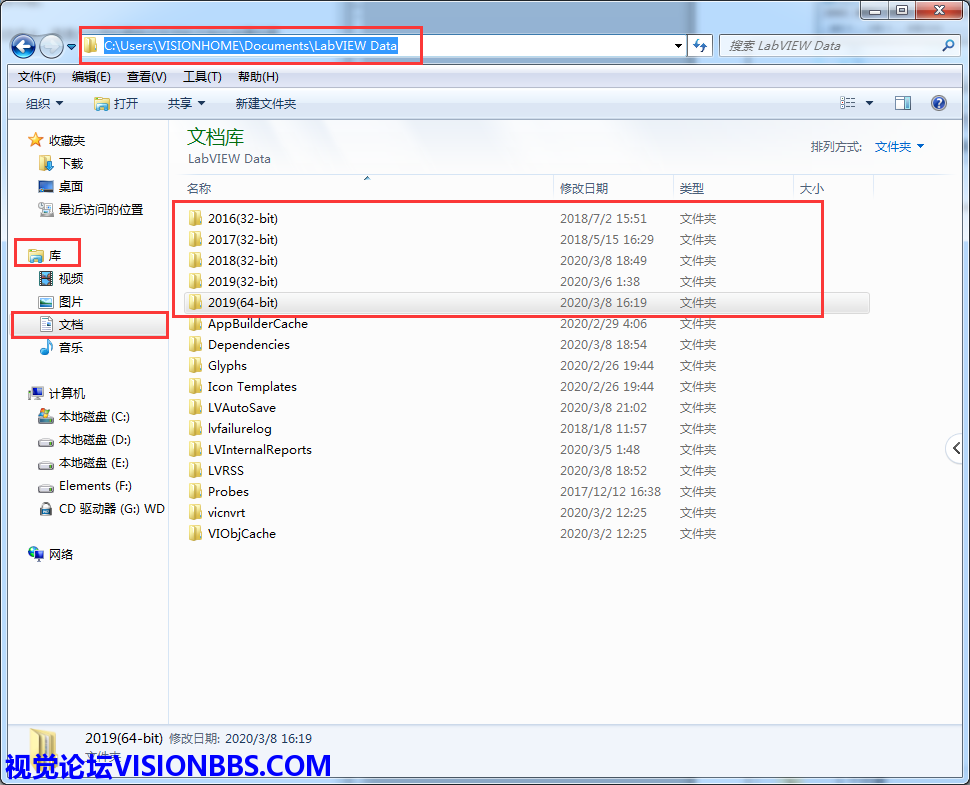
Task: Toggle the preview pane icon
Action: (903, 103)
